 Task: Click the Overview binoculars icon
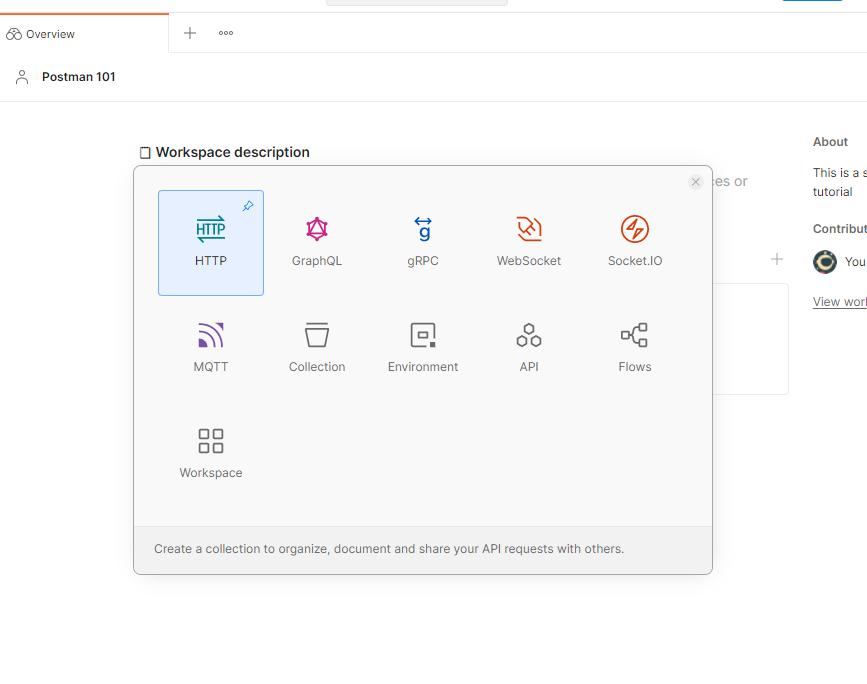[x=14, y=34]
